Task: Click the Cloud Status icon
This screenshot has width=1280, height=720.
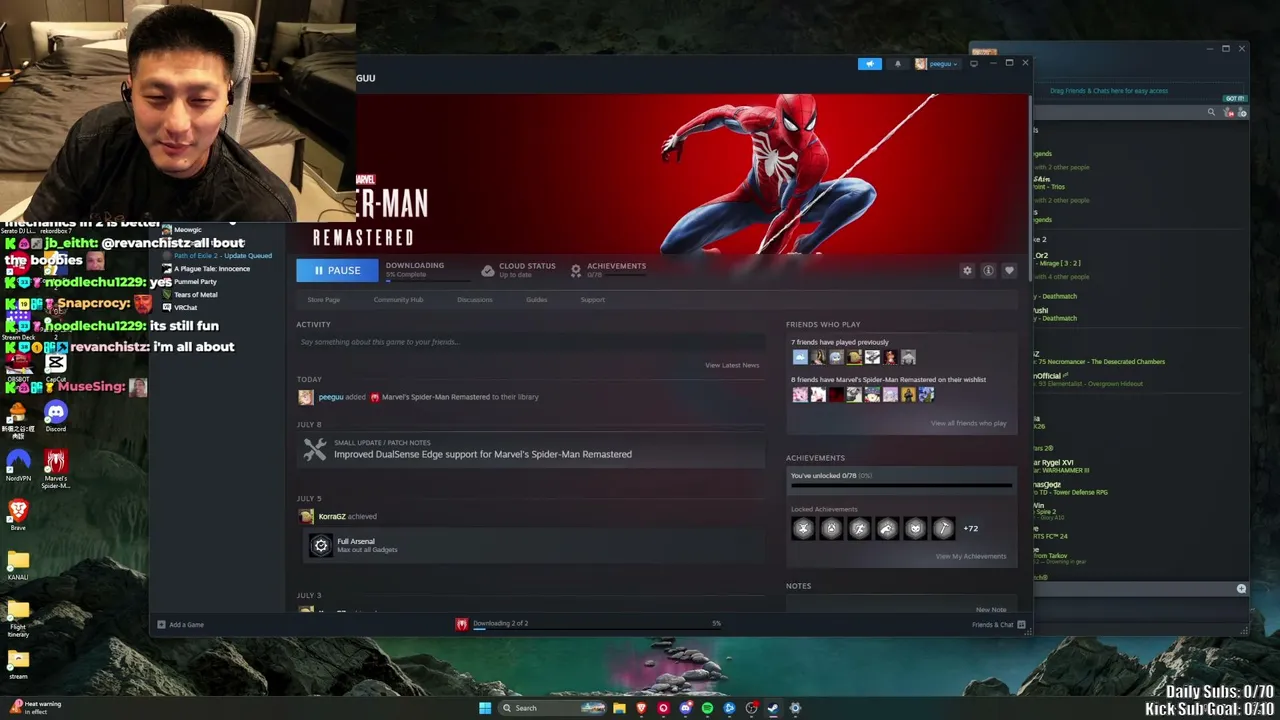Action: 488,271
